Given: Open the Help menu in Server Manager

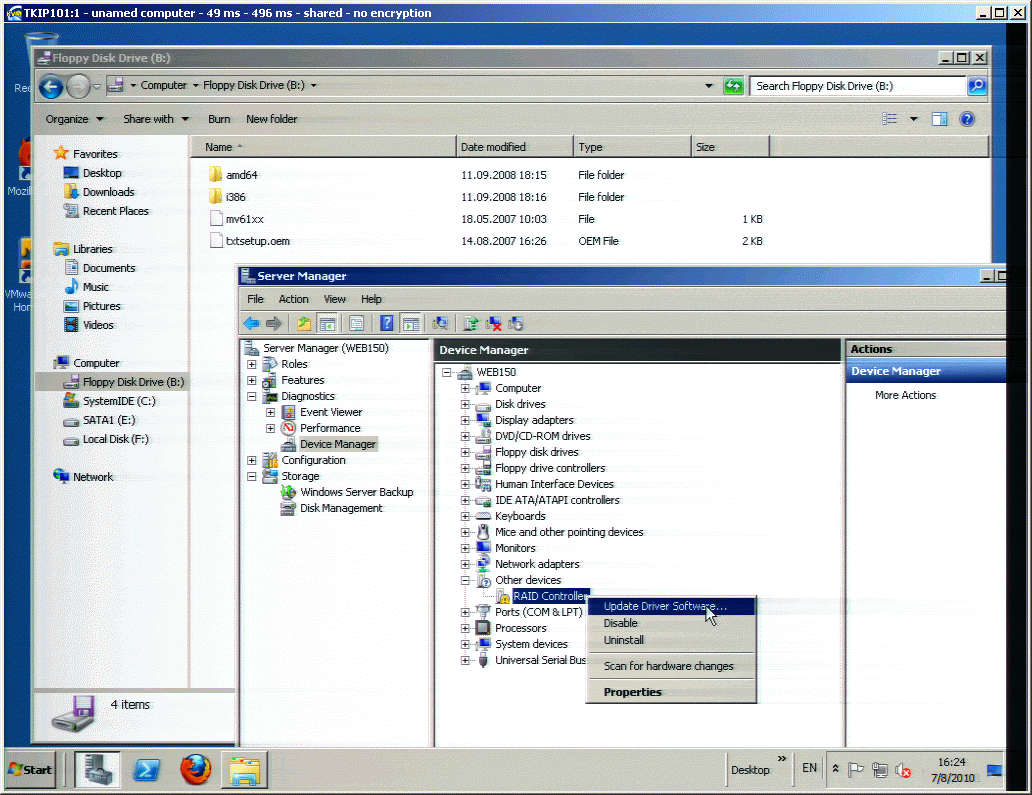Looking at the screenshot, I should click(371, 299).
